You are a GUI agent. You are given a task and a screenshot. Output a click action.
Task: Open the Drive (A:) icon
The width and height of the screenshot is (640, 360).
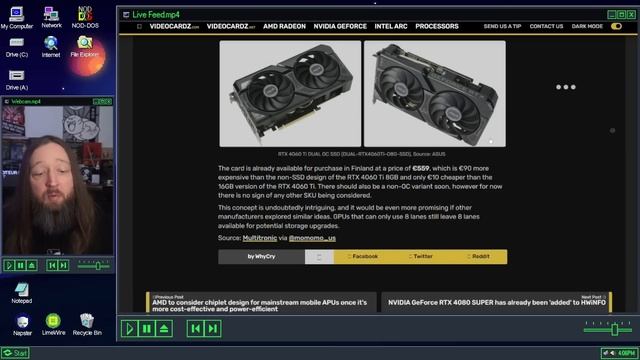point(17,80)
